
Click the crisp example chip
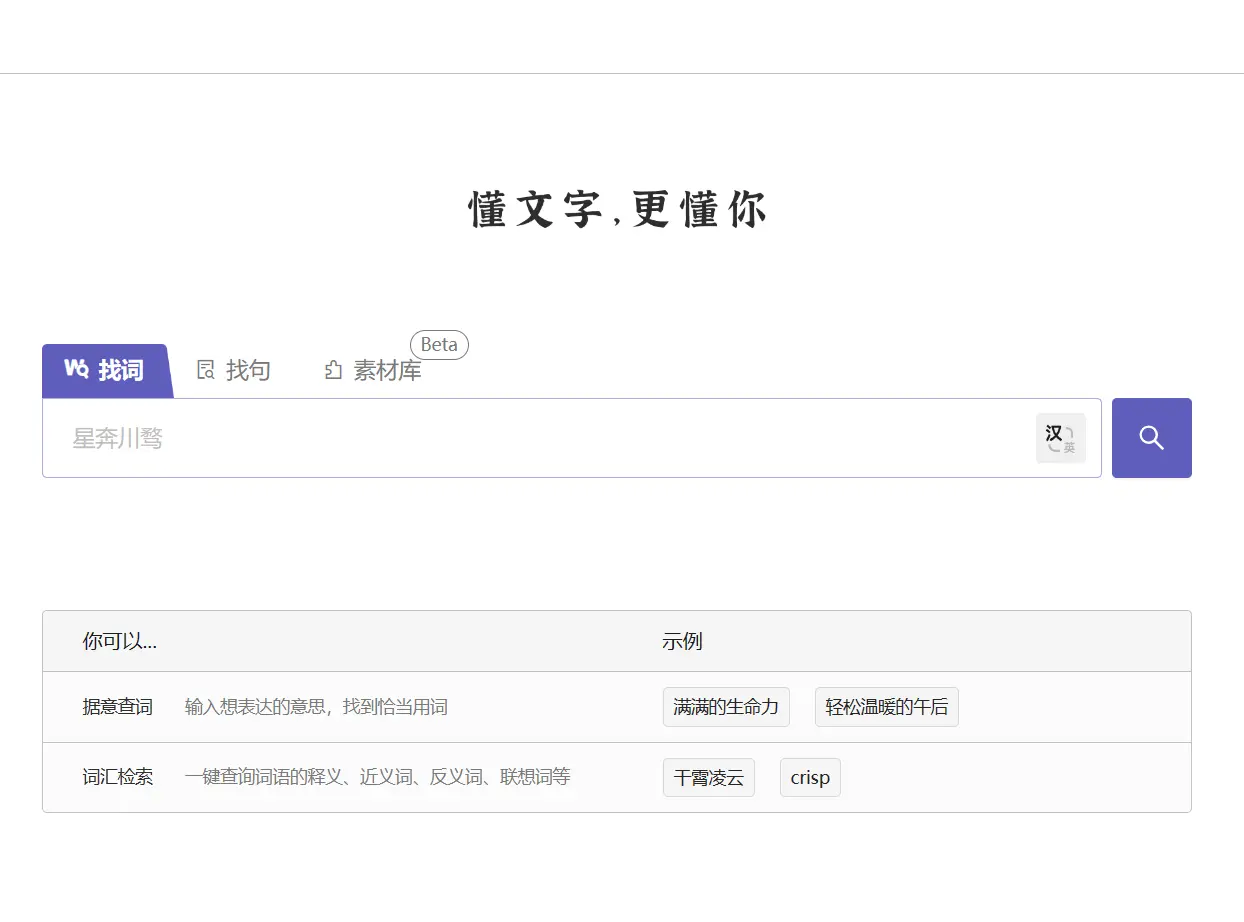click(x=810, y=777)
